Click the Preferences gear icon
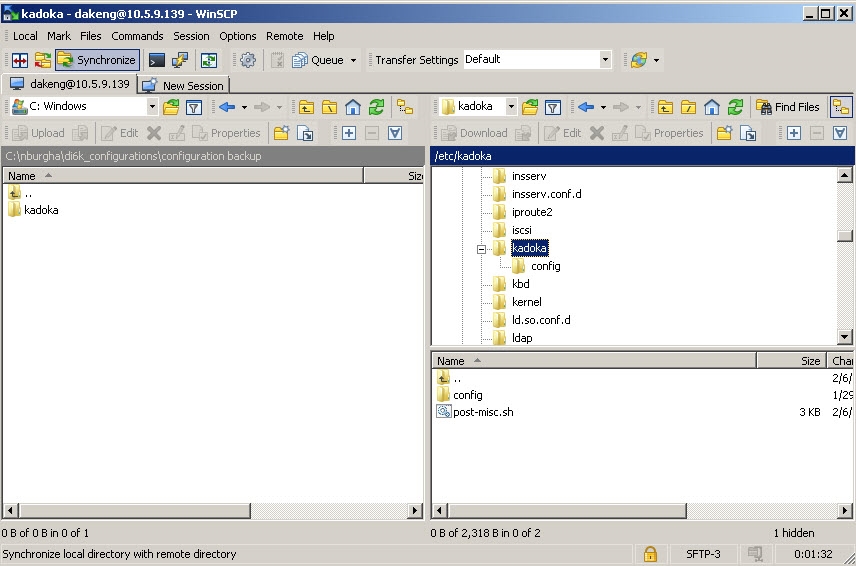 click(x=248, y=60)
